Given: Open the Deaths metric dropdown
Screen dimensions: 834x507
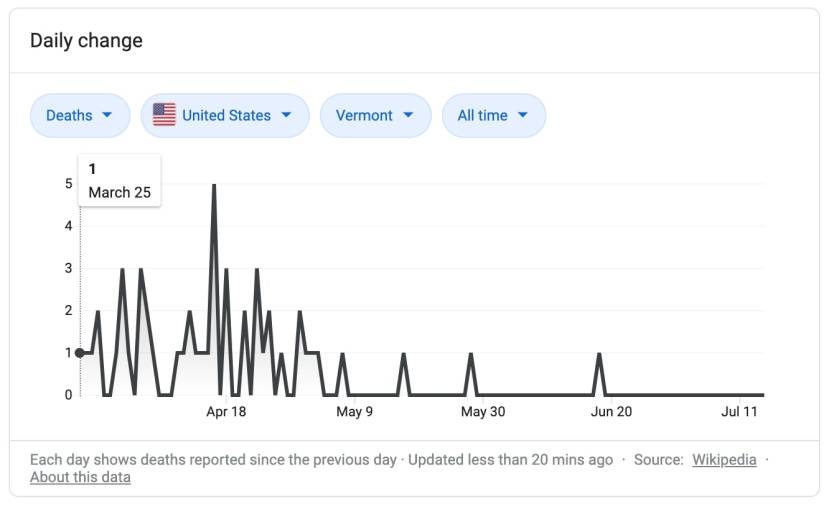Looking at the screenshot, I should [x=80, y=115].
